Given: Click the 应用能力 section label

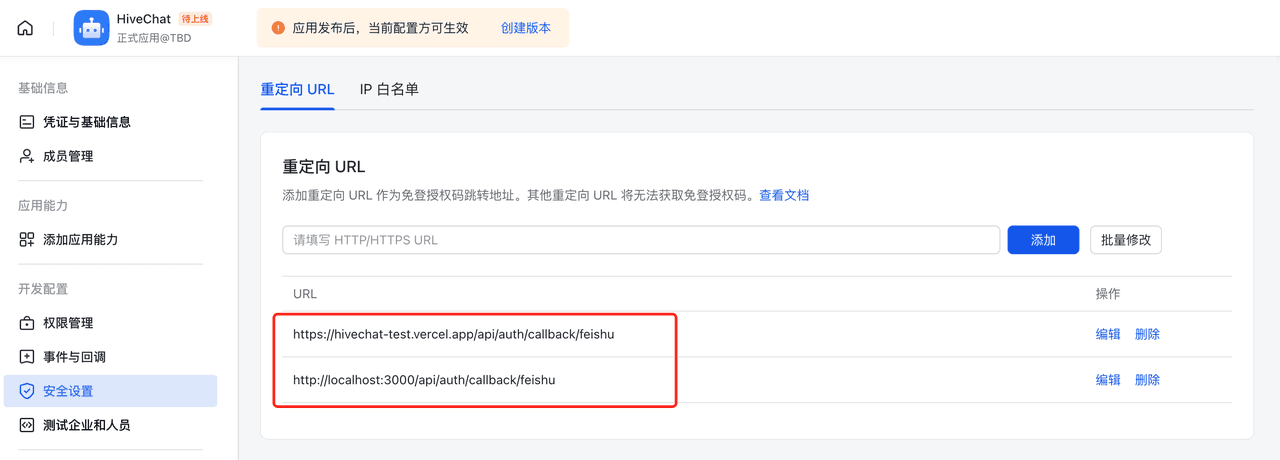Looking at the screenshot, I should [x=43, y=206].
